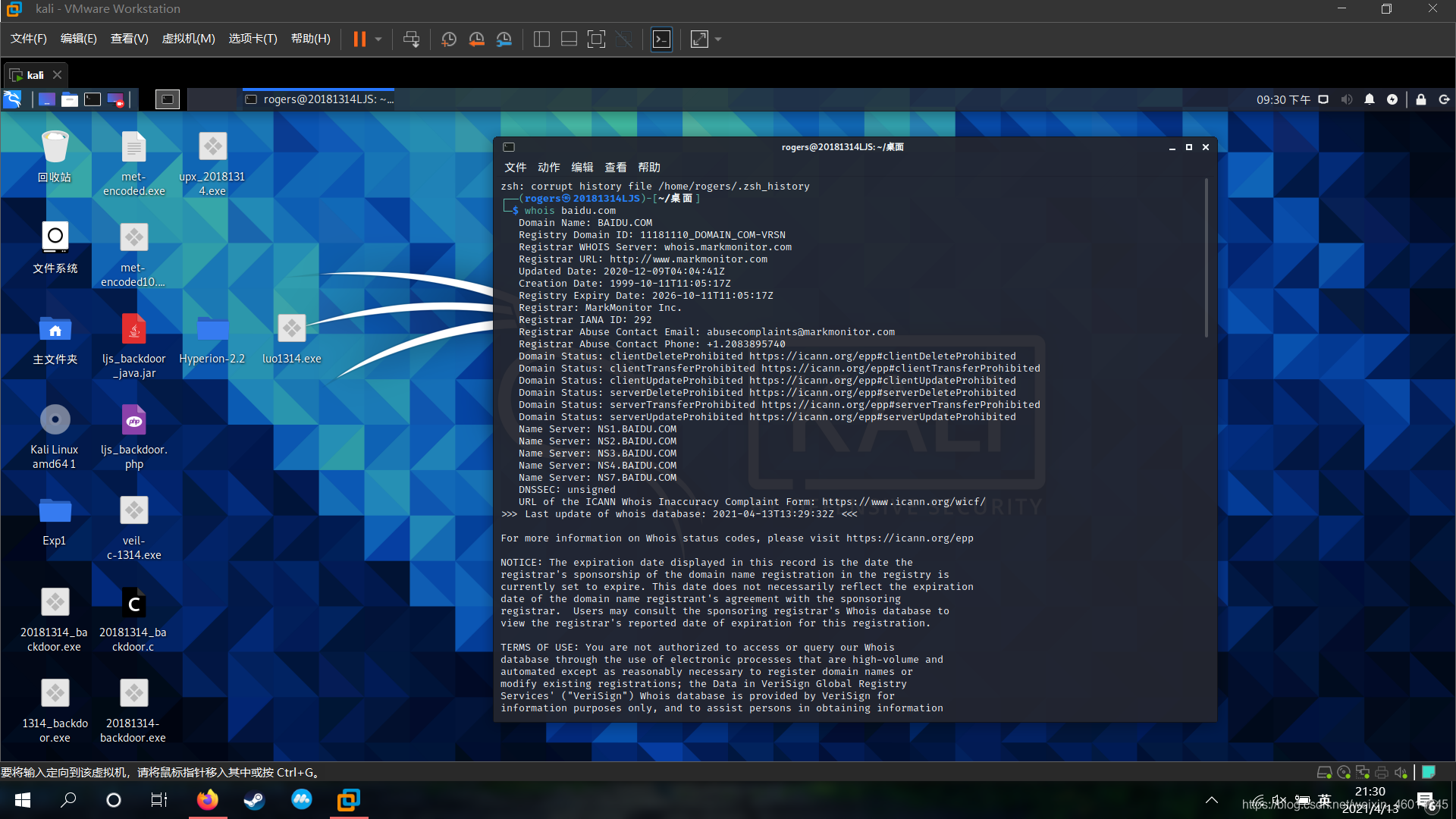Revert virtual machine to previous snapshot
The width and height of the screenshot is (1456, 819).
476,39
